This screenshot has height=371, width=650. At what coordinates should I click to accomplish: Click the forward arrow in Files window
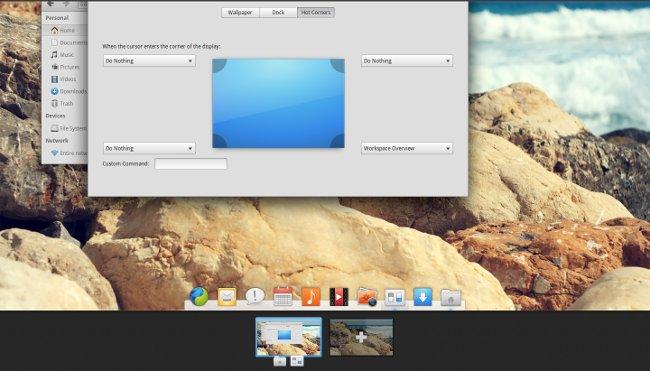point(65,3)
